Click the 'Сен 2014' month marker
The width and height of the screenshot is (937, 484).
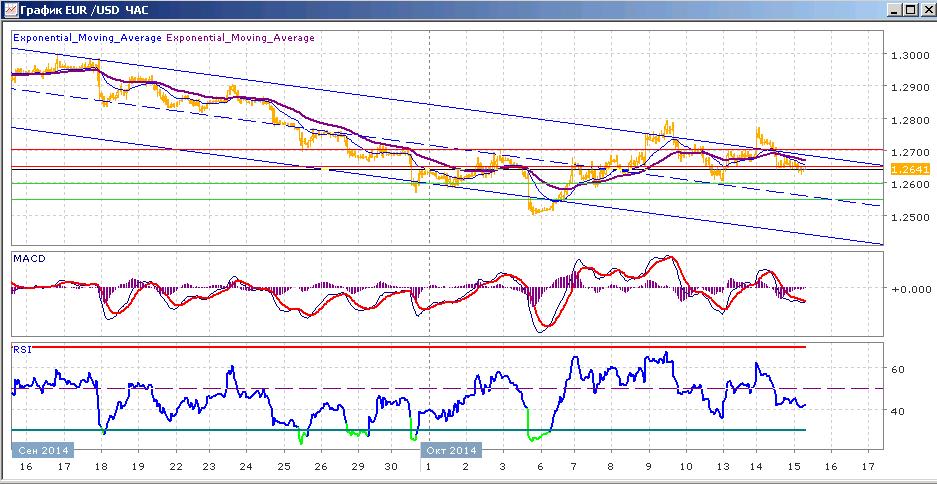tap(43, 450)
